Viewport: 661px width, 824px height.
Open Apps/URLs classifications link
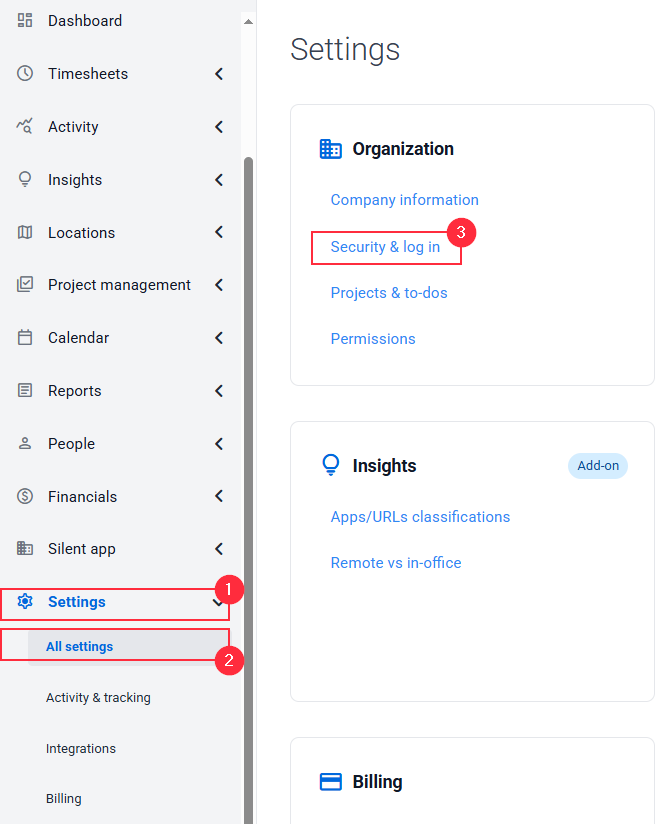pyautogui.click(x=420, y=517)
